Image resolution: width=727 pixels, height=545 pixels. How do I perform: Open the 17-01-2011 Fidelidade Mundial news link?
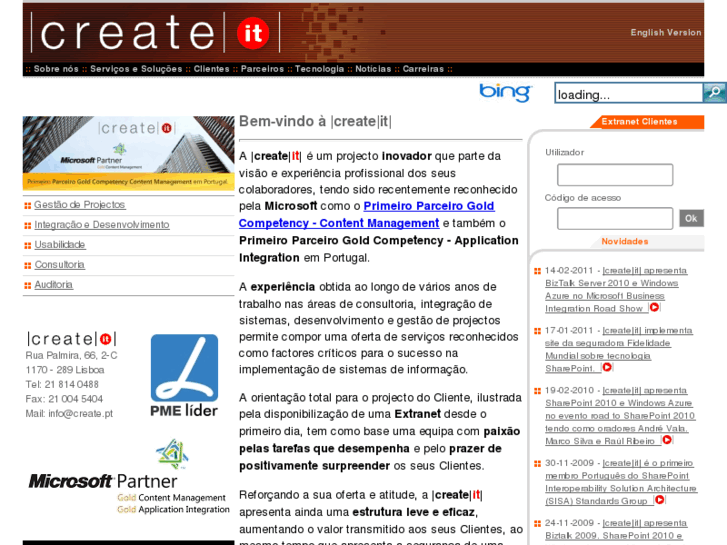pyautogui.click(x=619, y=349)
